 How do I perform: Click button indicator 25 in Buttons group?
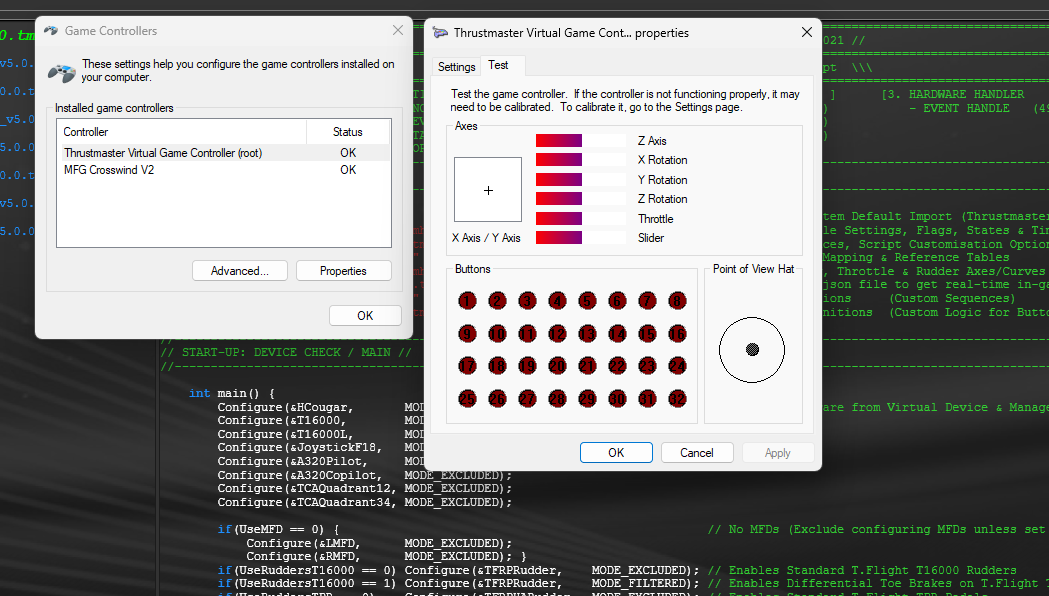coord(467,399)
